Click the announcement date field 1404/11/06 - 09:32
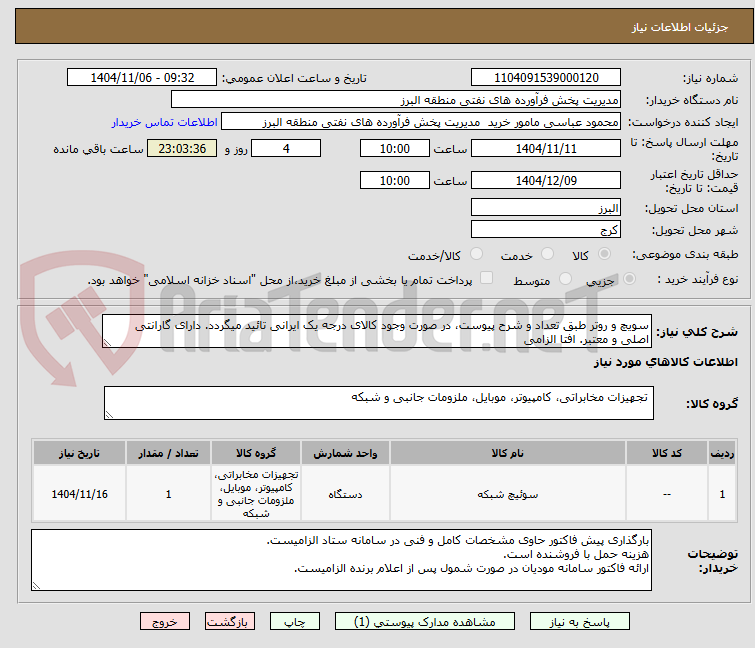755x648 pixels. [142, 78]
